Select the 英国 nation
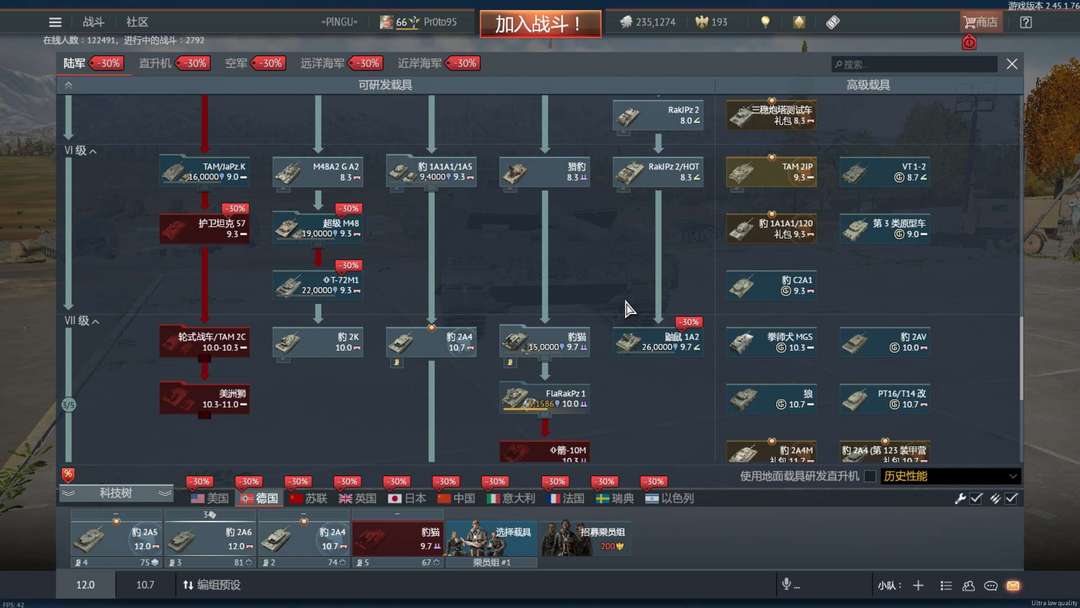The width and height of the screenshot is (1080, 608). (357, 498)
